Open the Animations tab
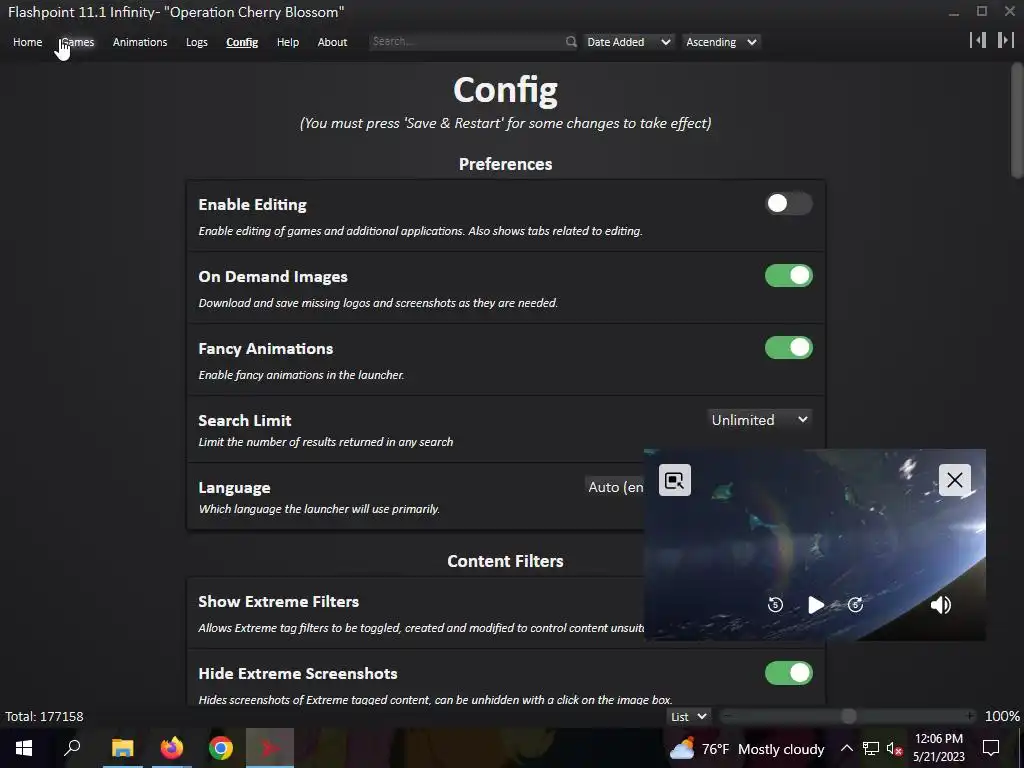 (x=140, y=42)
